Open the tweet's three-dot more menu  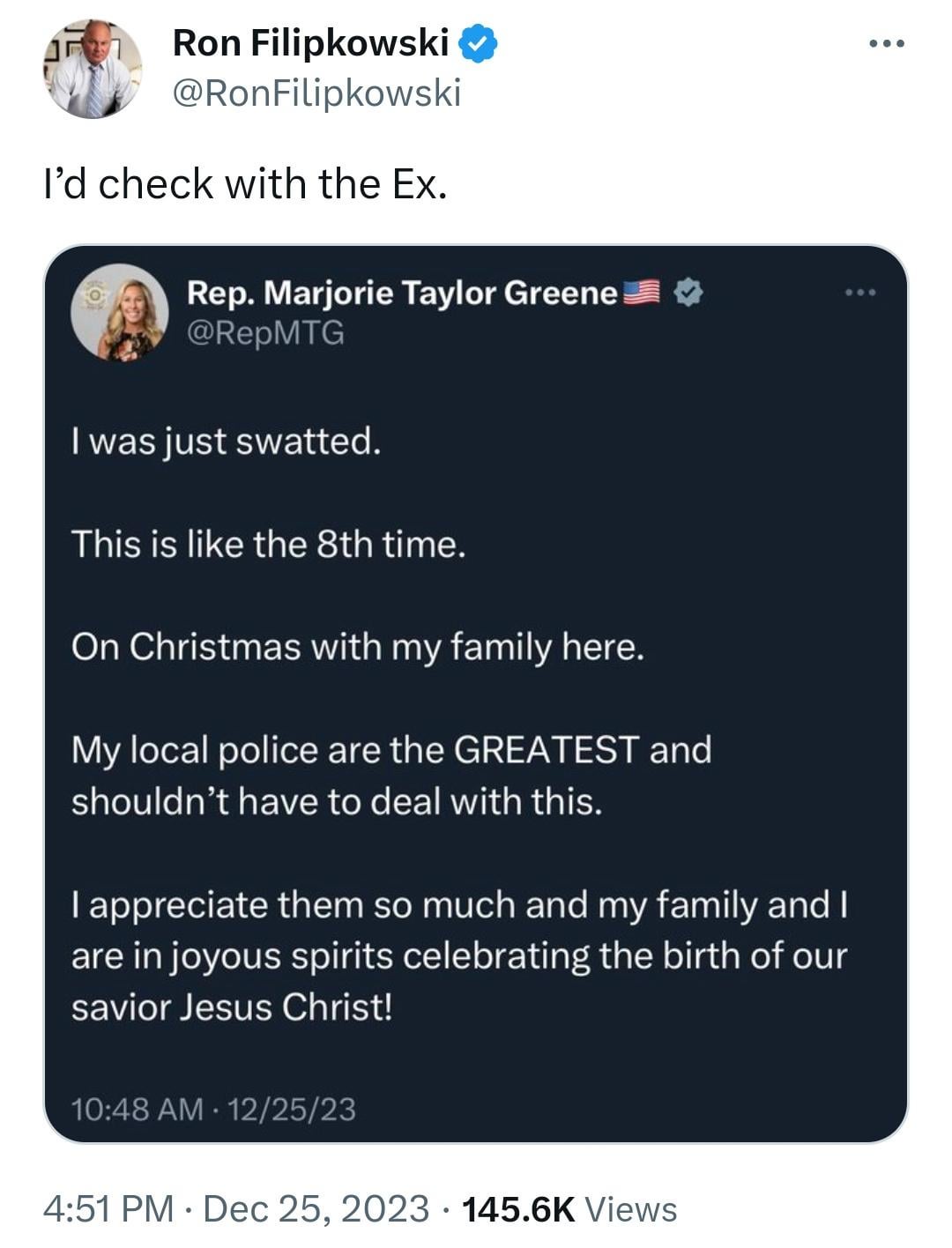coord(886,43)
